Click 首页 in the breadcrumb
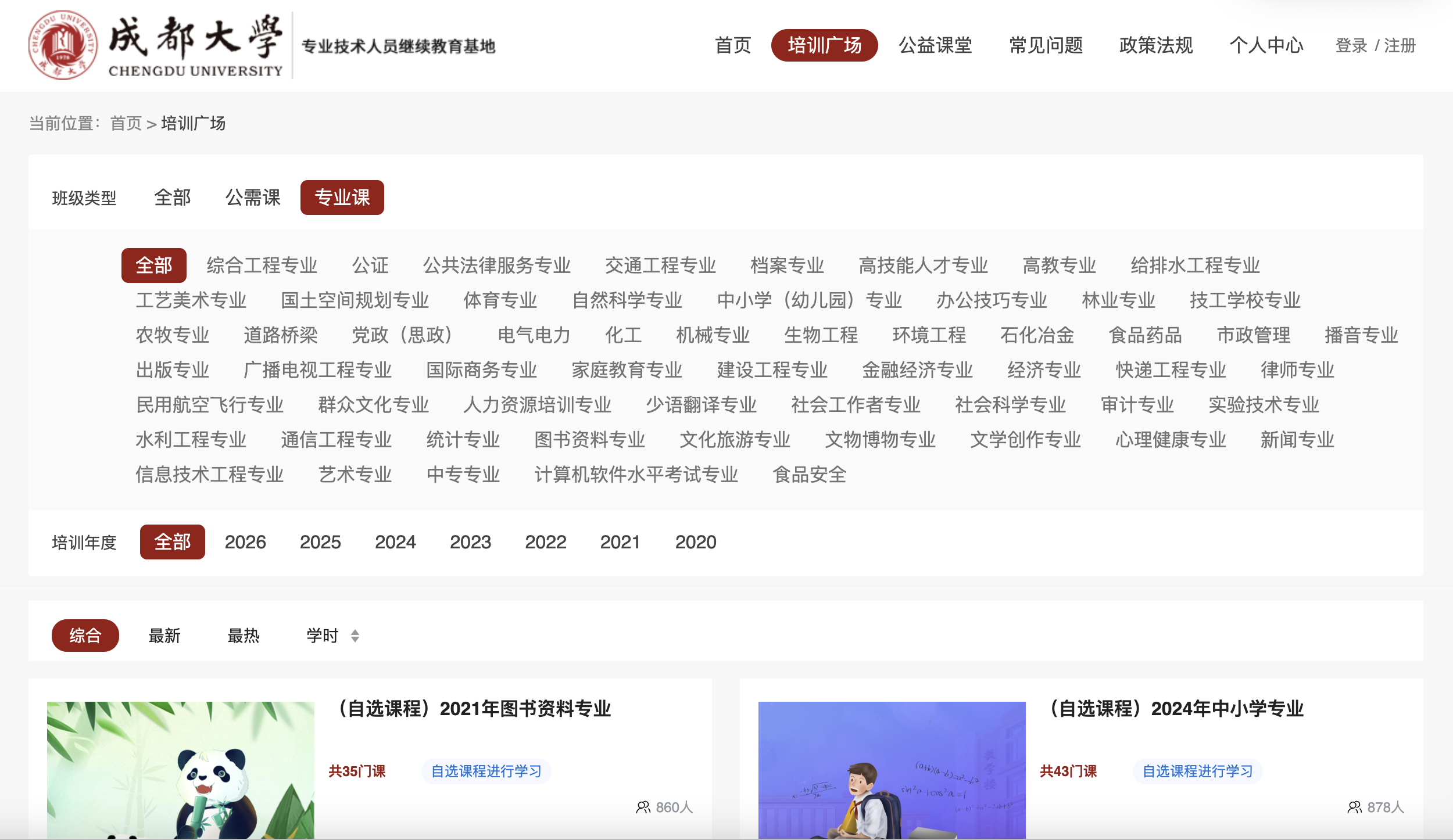 click(126, 124)
